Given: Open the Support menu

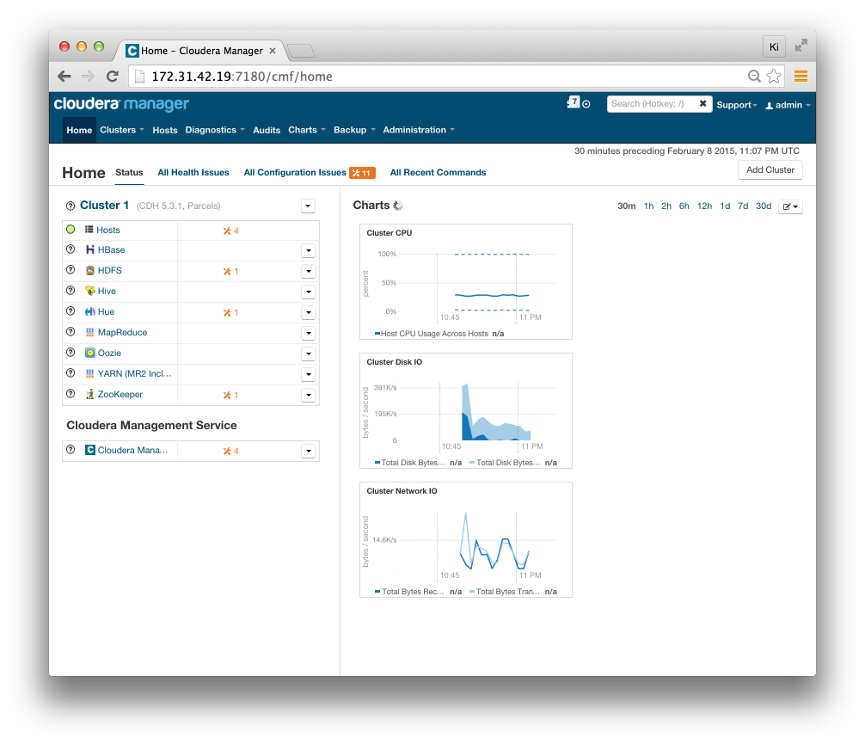Looking at the screenshot, I should point(736,105).
